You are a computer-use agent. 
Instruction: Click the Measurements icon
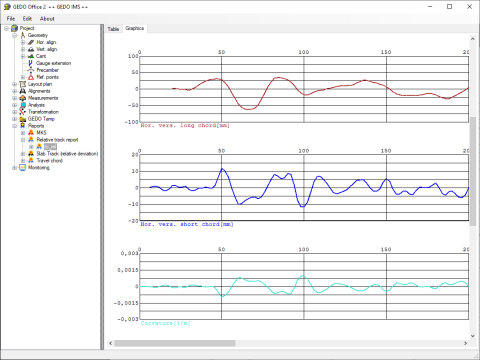coord(23,98)
